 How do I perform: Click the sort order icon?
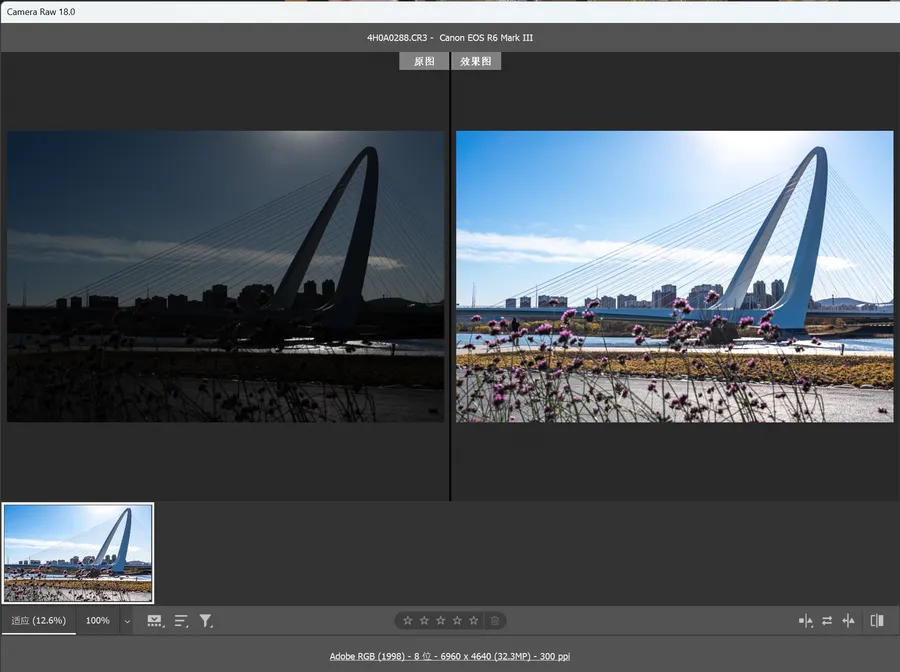pos(181,621)
